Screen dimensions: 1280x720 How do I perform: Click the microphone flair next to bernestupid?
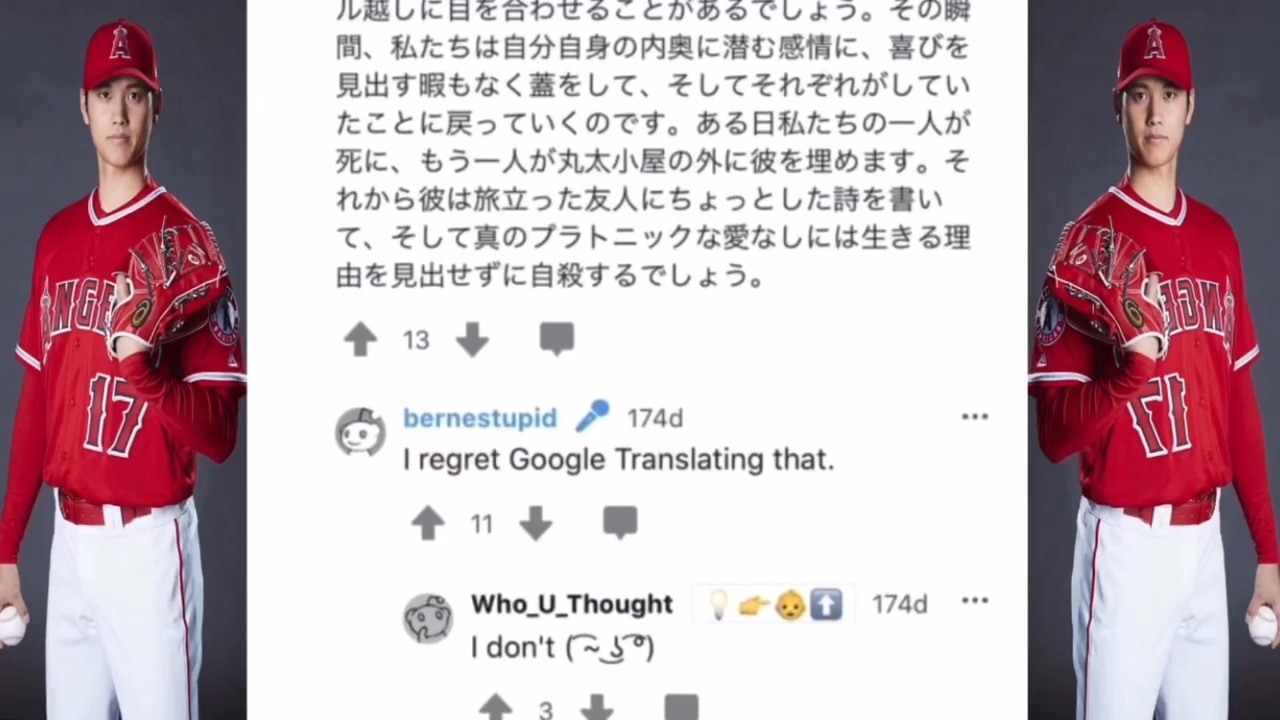[592, 416]
